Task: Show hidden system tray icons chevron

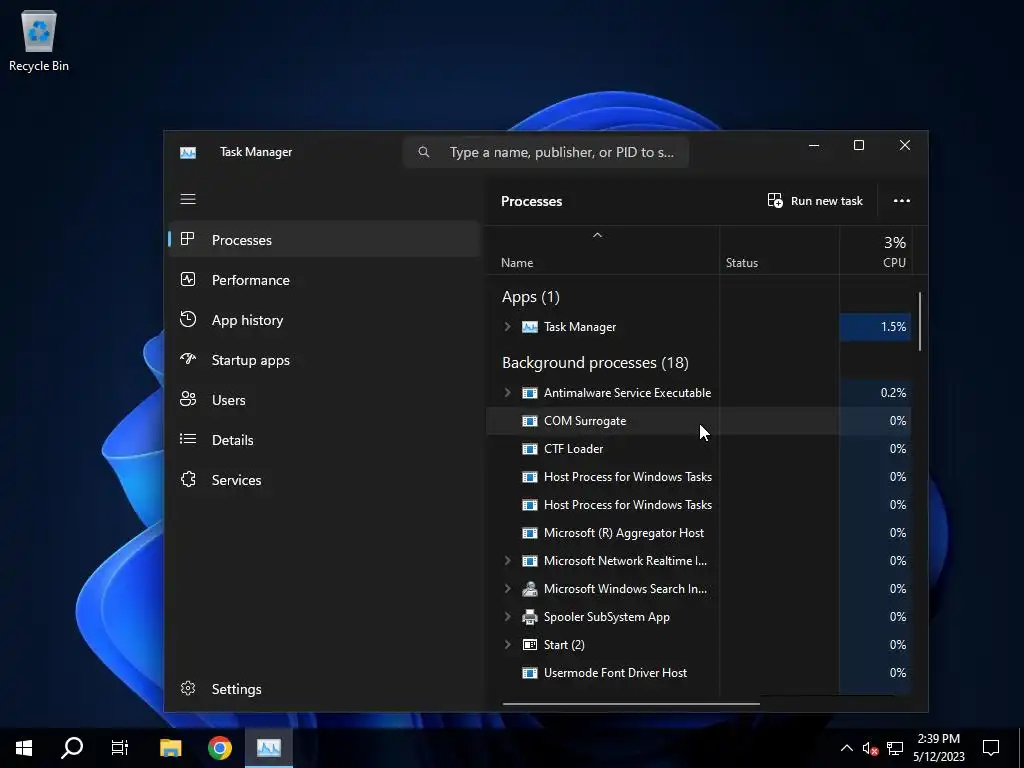Action: (846, 748)
